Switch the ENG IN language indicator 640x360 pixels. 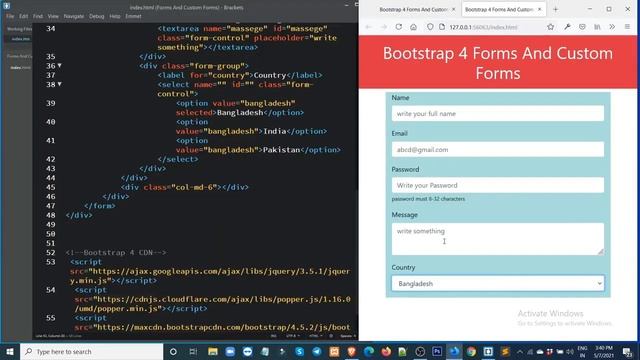582,351
